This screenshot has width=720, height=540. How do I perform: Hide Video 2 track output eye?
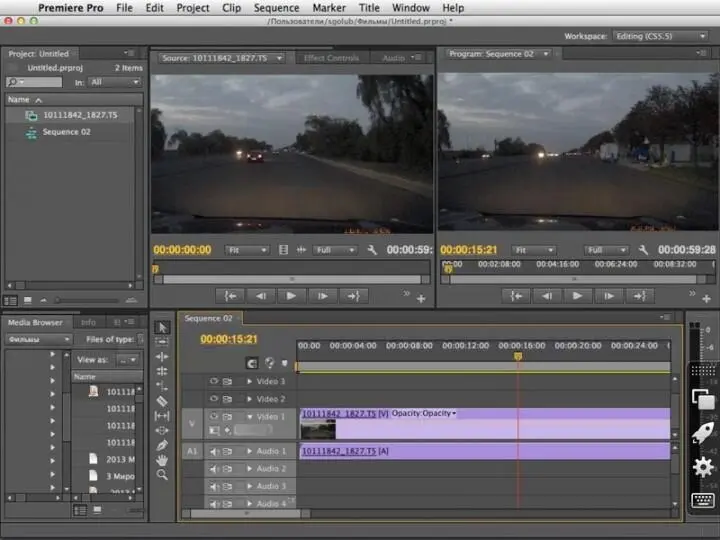[x=214, y=399]
